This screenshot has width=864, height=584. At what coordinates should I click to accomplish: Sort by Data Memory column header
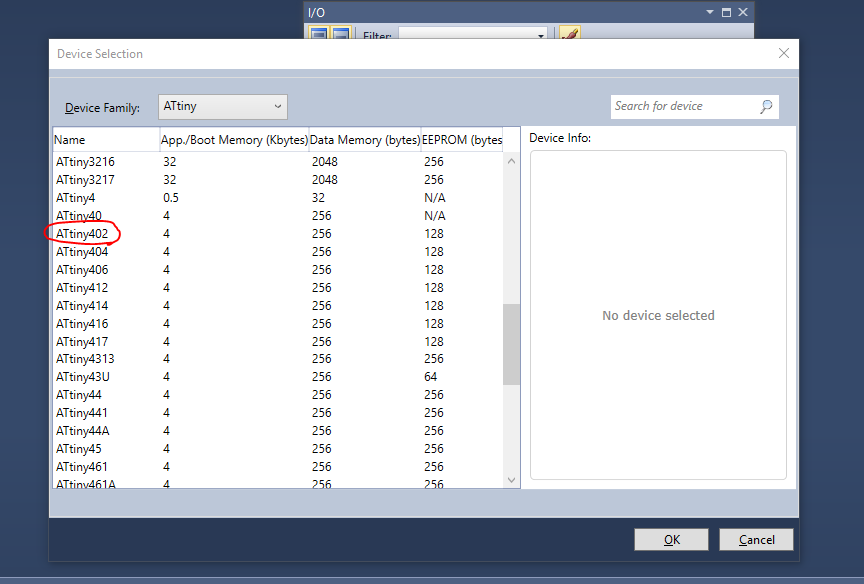[364, 140]
